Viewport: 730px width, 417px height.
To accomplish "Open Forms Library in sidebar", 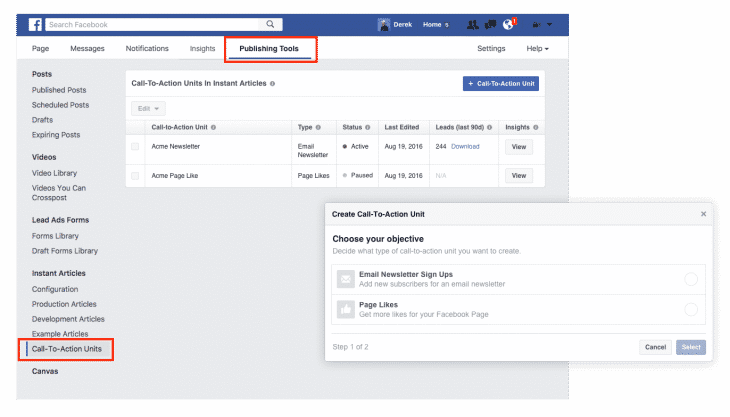I will [55, 236].
